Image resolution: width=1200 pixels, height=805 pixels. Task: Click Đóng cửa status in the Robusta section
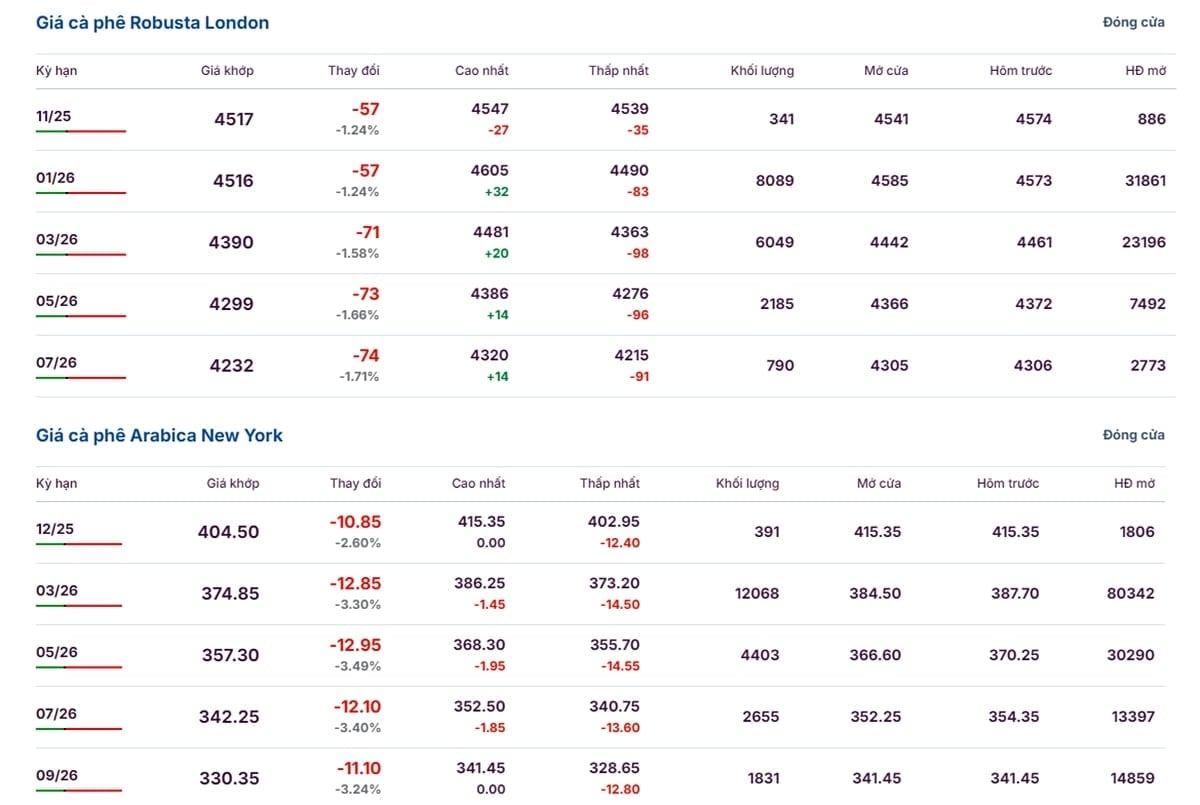click(x=1133, y=22)
